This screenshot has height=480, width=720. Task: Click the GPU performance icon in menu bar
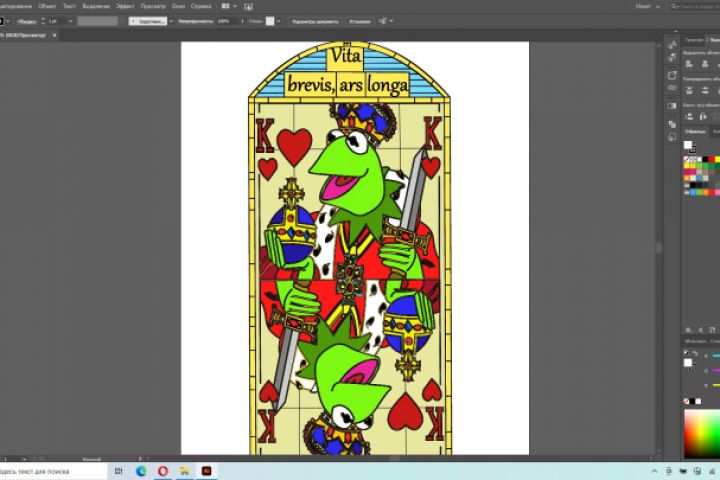coord(248,6)
